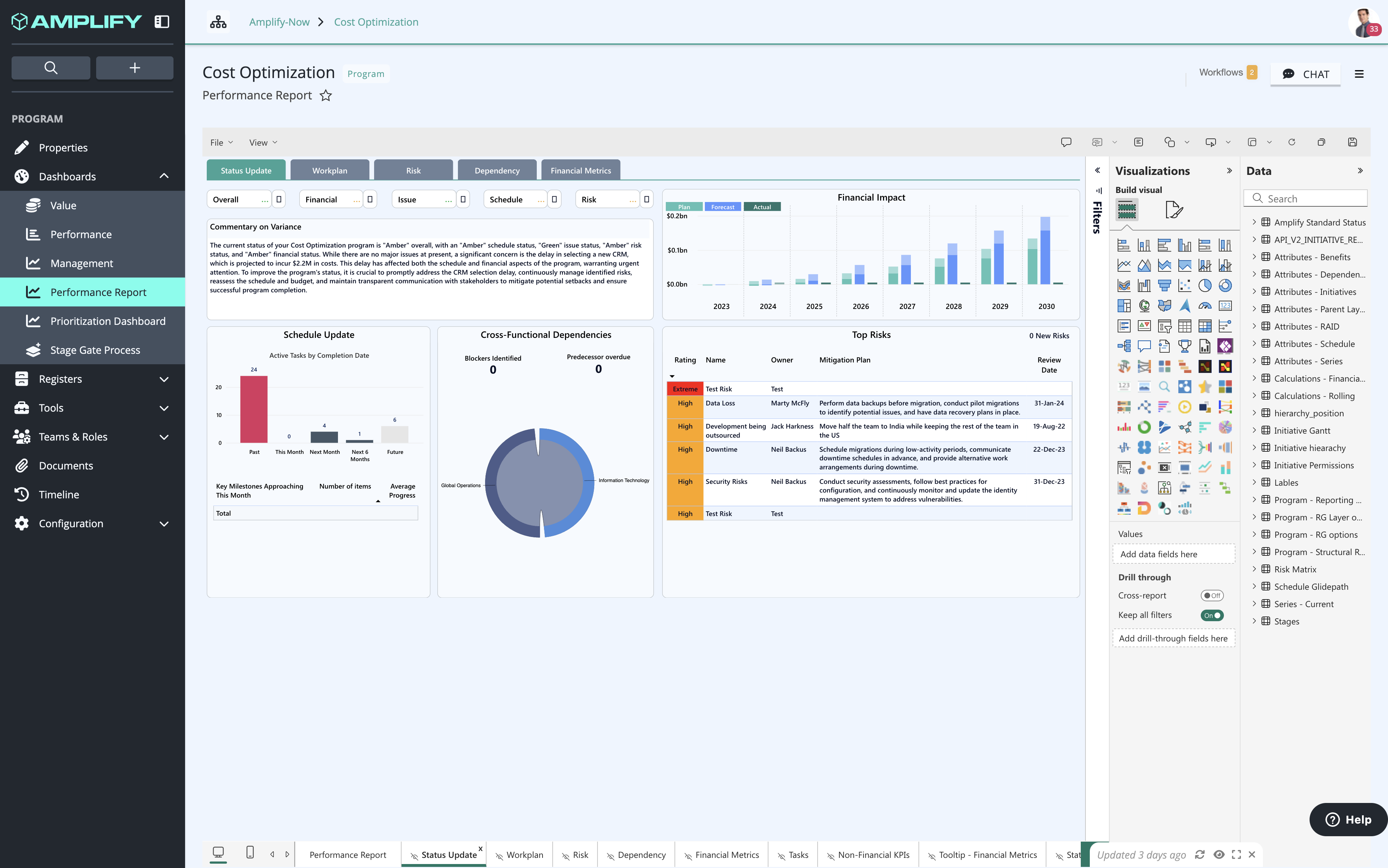Open Prioritization Dashboard in the sidebar
Screen dimensions: 1388x868
93,321
